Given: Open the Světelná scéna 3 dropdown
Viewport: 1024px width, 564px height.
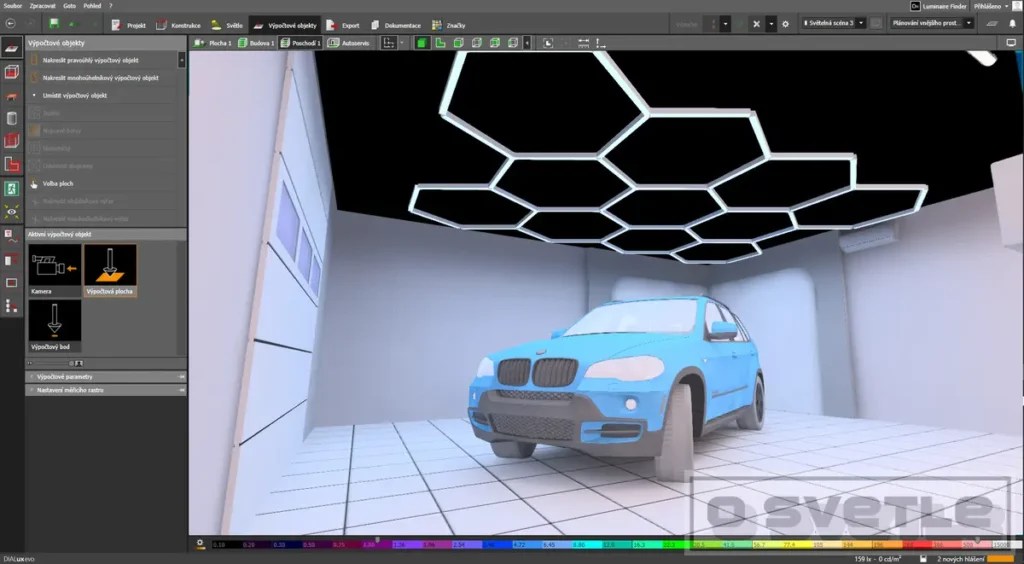Looking at the screenshot, I should point(833,24).
